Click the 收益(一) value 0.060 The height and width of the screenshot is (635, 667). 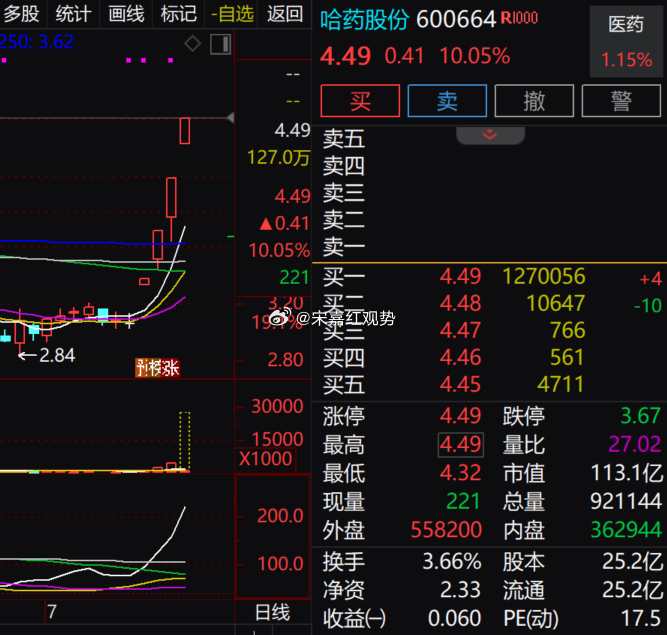454,618
